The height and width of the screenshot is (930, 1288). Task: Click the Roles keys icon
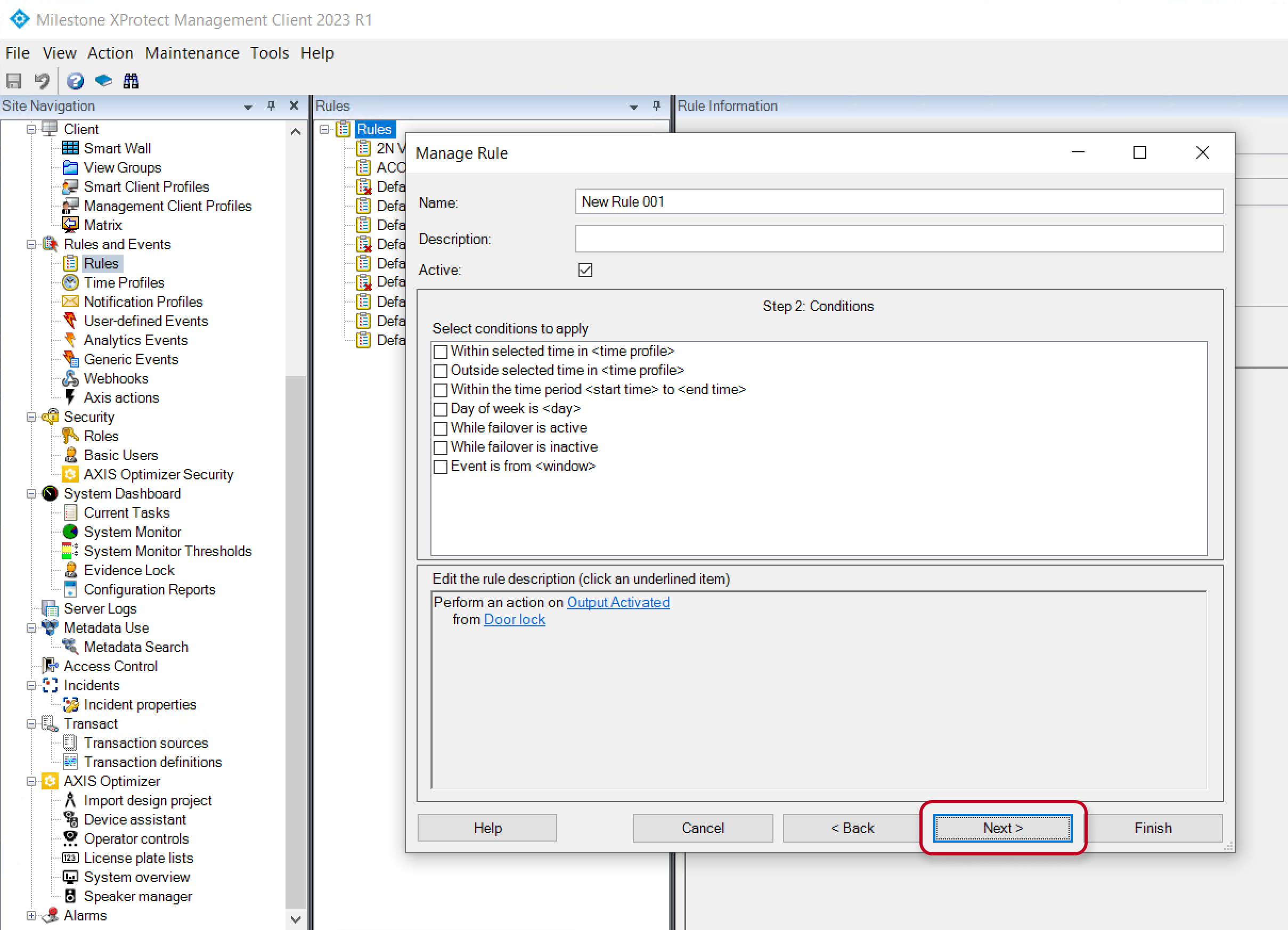click(70, 436)
